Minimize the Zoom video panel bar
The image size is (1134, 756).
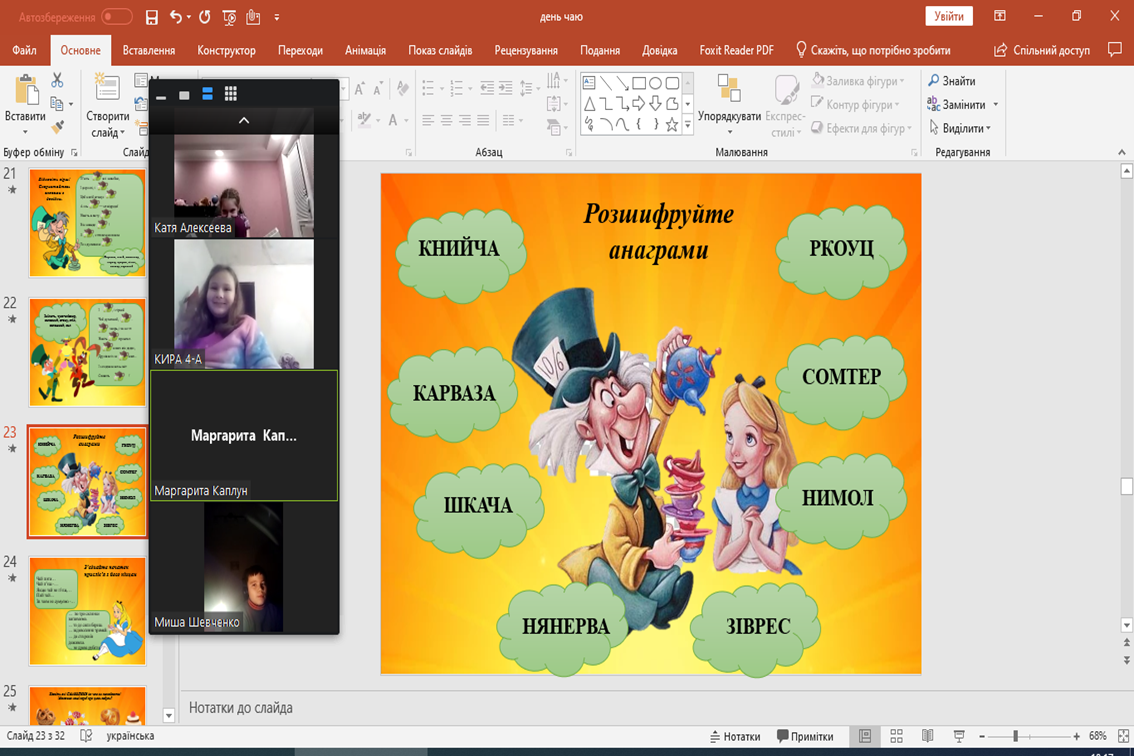pos(161,96)
